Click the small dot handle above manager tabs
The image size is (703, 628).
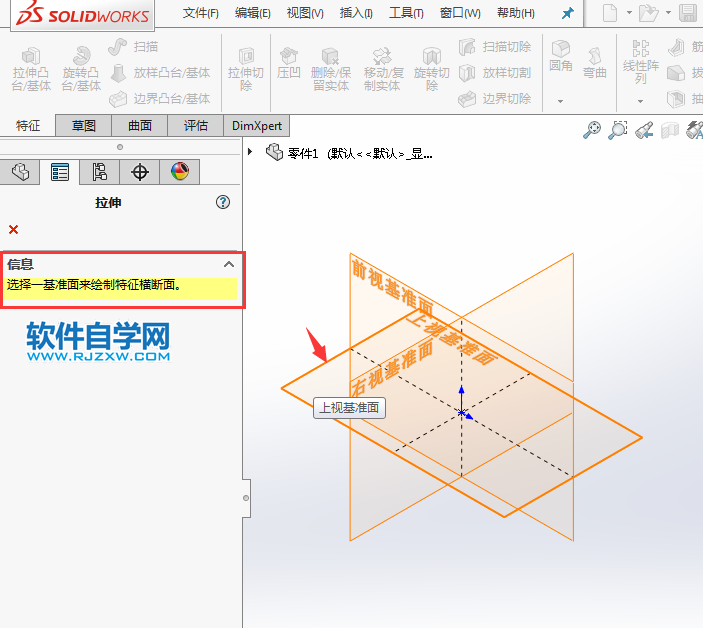pos(120,147)
